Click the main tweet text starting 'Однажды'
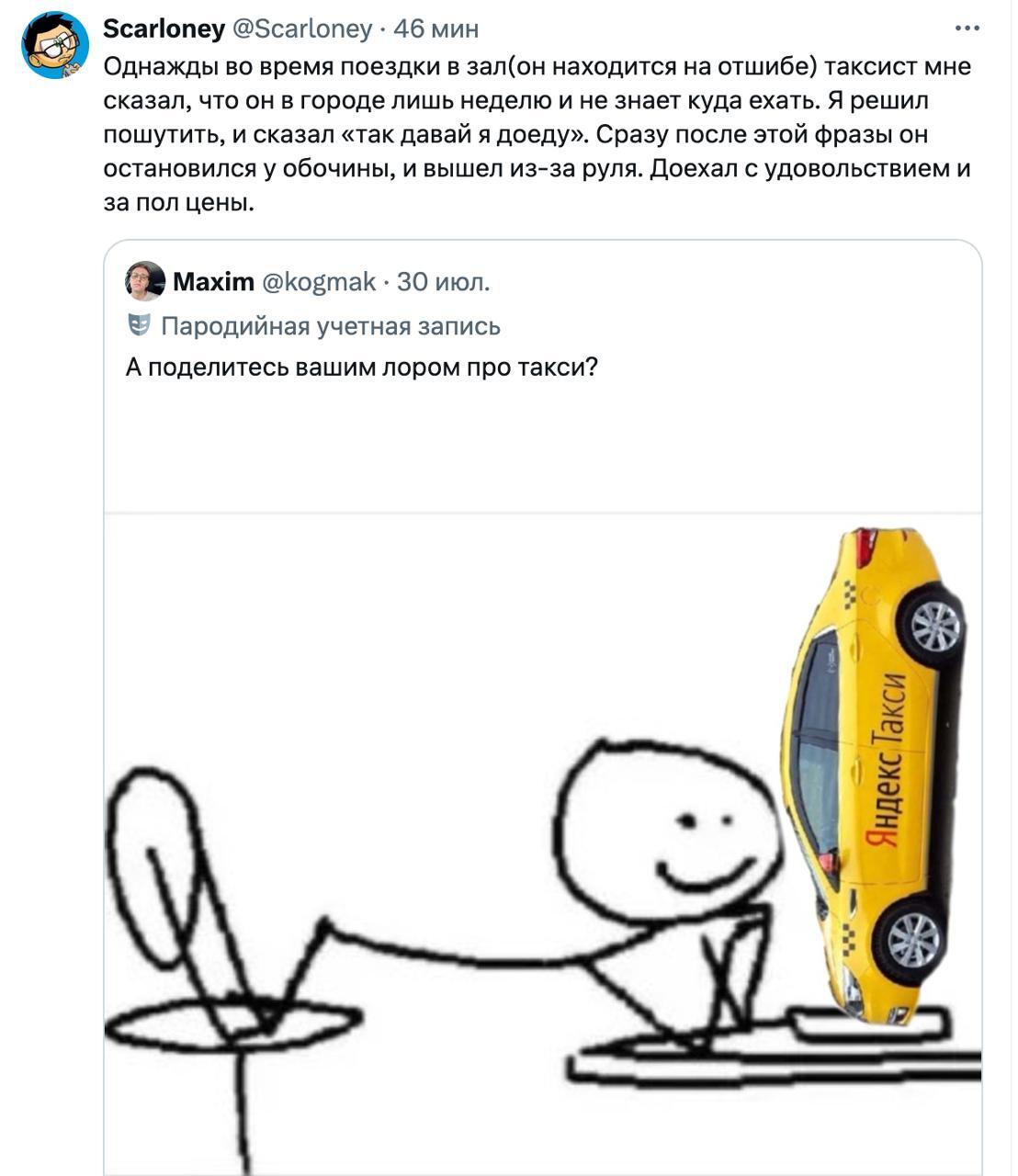1018x1176 pixels. click(x=537, y=135)
